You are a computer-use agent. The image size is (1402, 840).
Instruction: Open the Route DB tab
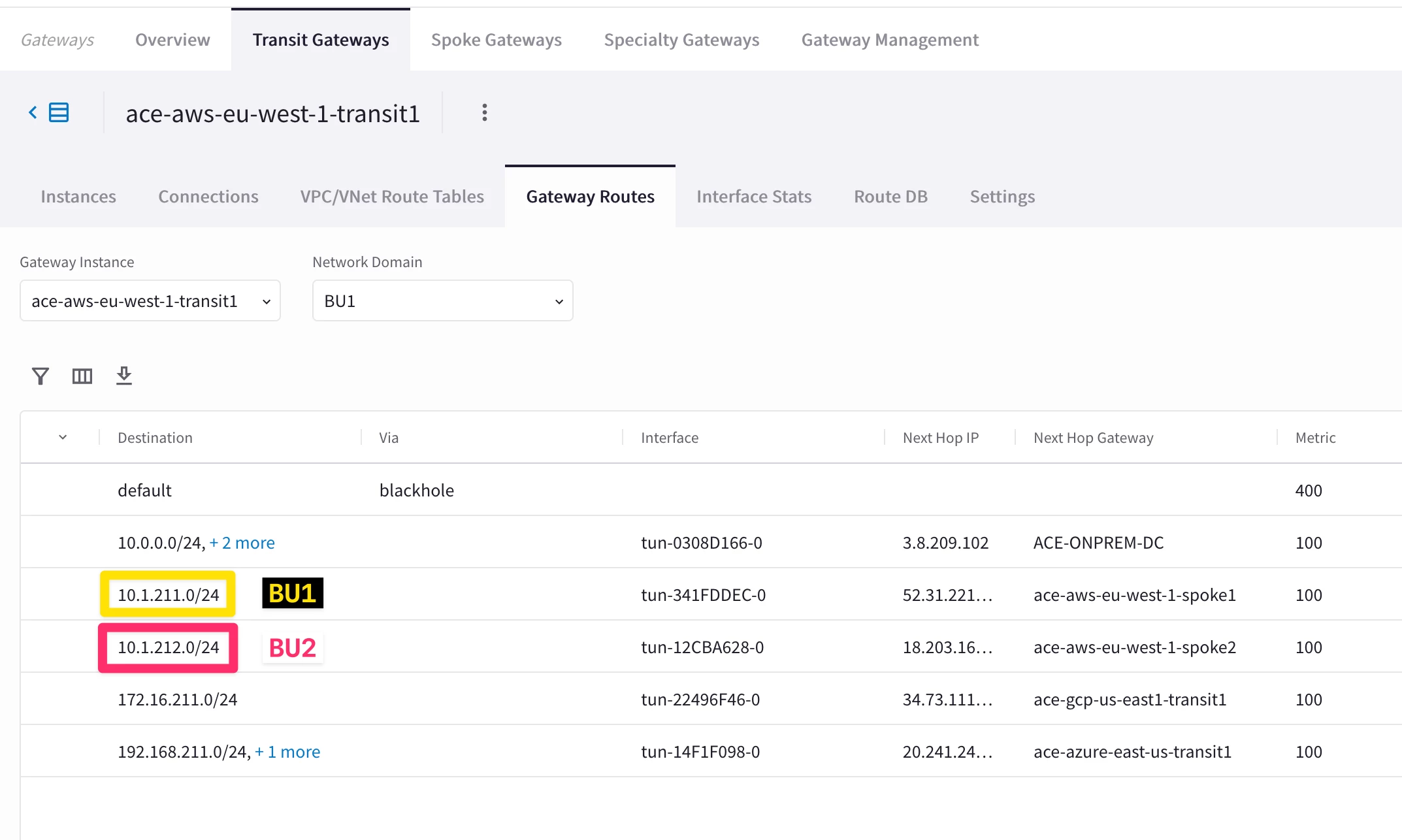click(890, 197)
